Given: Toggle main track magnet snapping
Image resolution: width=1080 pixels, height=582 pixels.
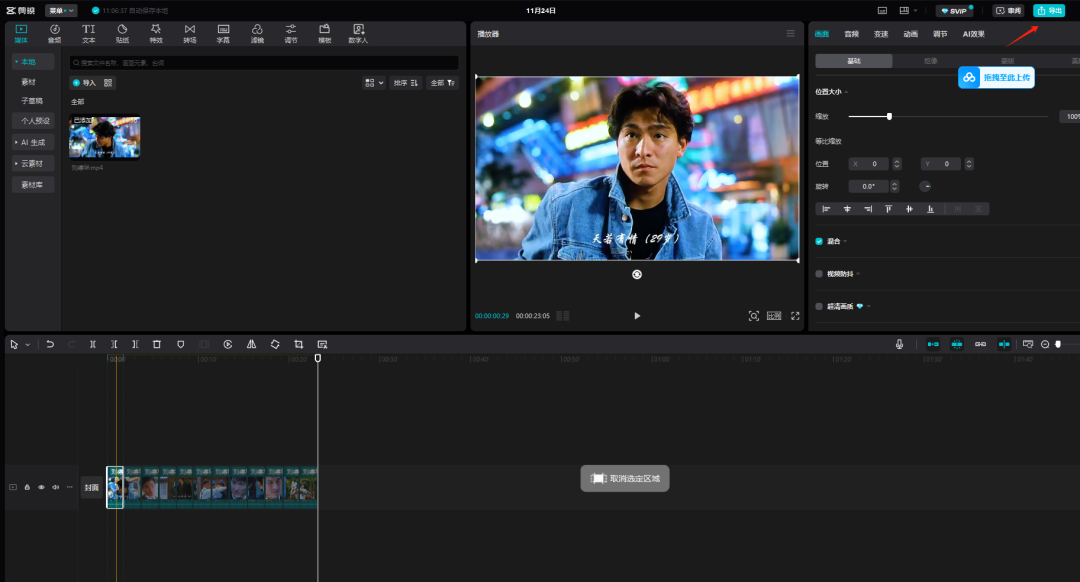Looking at the screenshot, I should point(933,344).
